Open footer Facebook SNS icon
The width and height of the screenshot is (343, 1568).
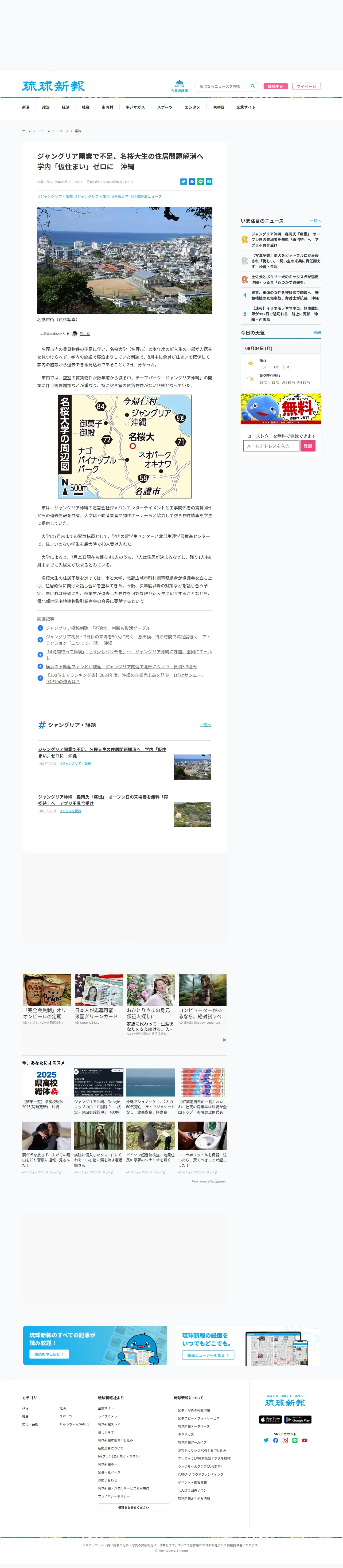(275, 1440)
